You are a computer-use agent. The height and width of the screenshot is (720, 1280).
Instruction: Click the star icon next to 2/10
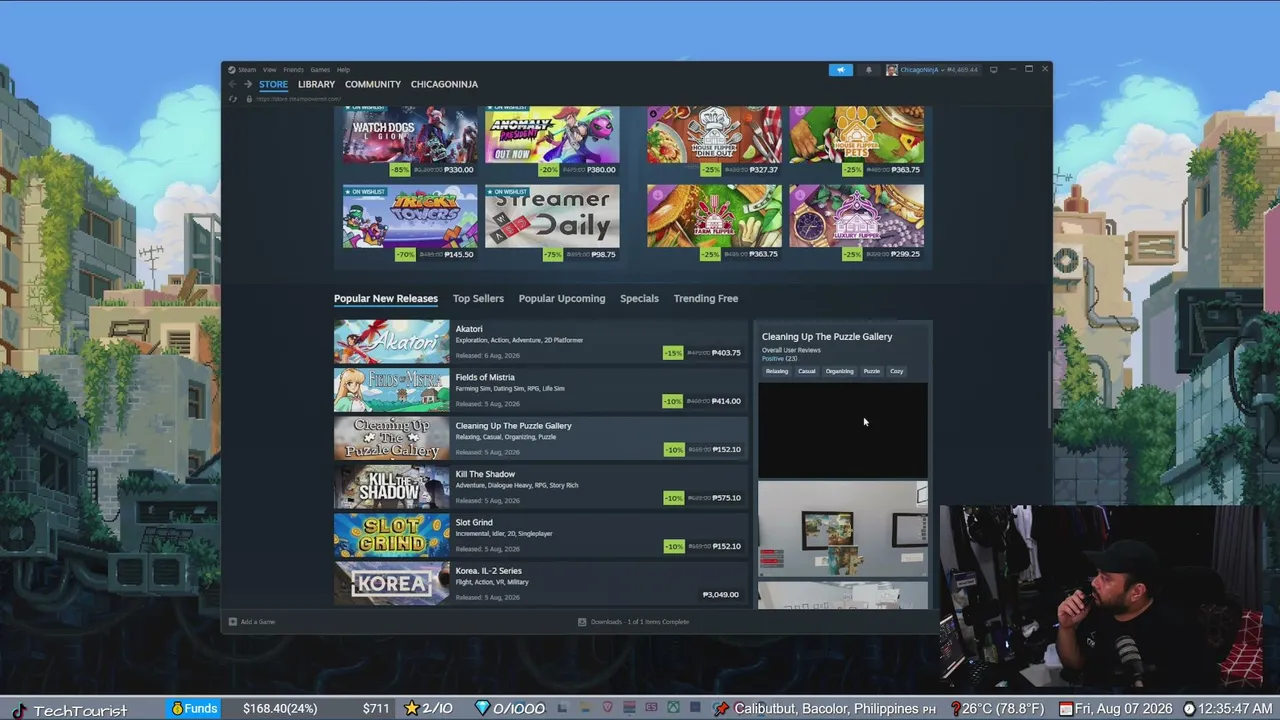pyautogui.click(x=411, y=709)
